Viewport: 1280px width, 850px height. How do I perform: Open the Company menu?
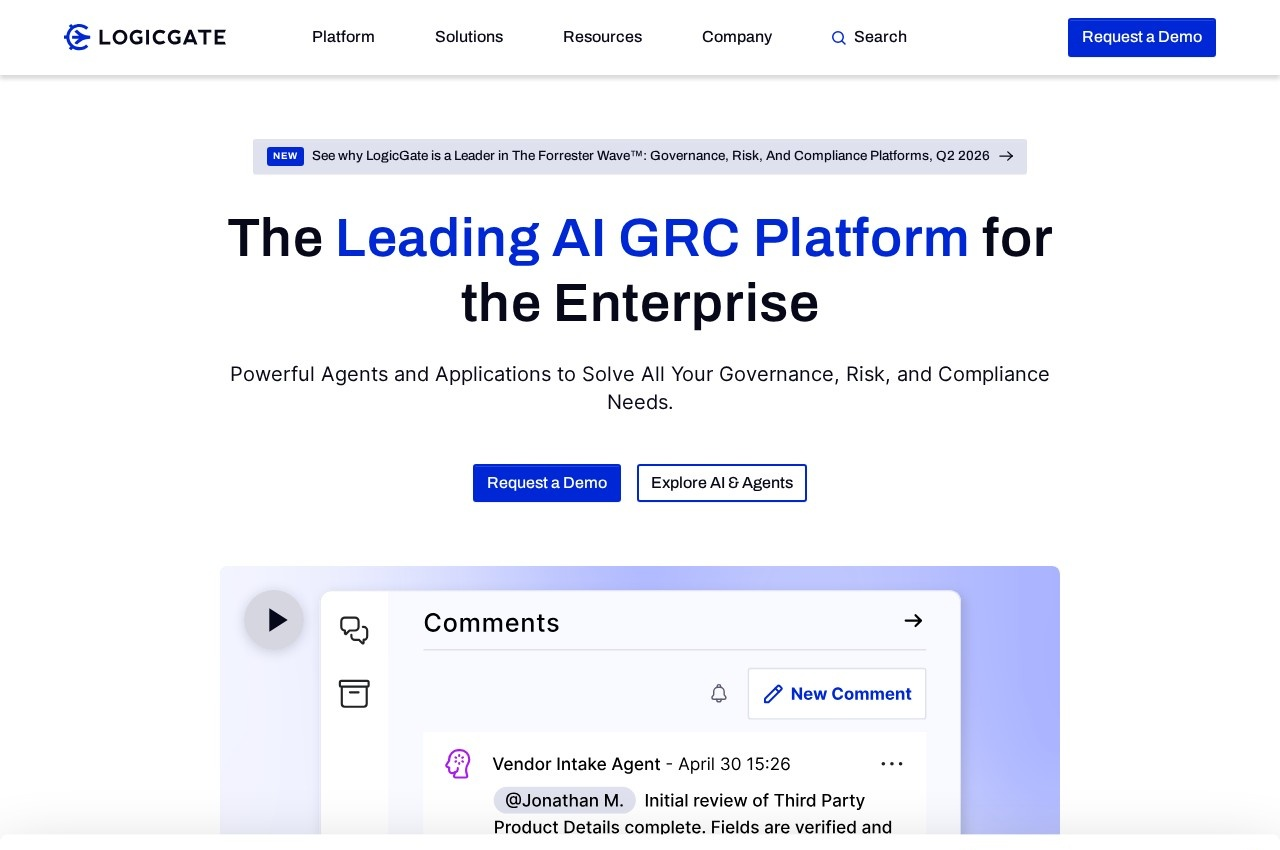tap(737, 37)
